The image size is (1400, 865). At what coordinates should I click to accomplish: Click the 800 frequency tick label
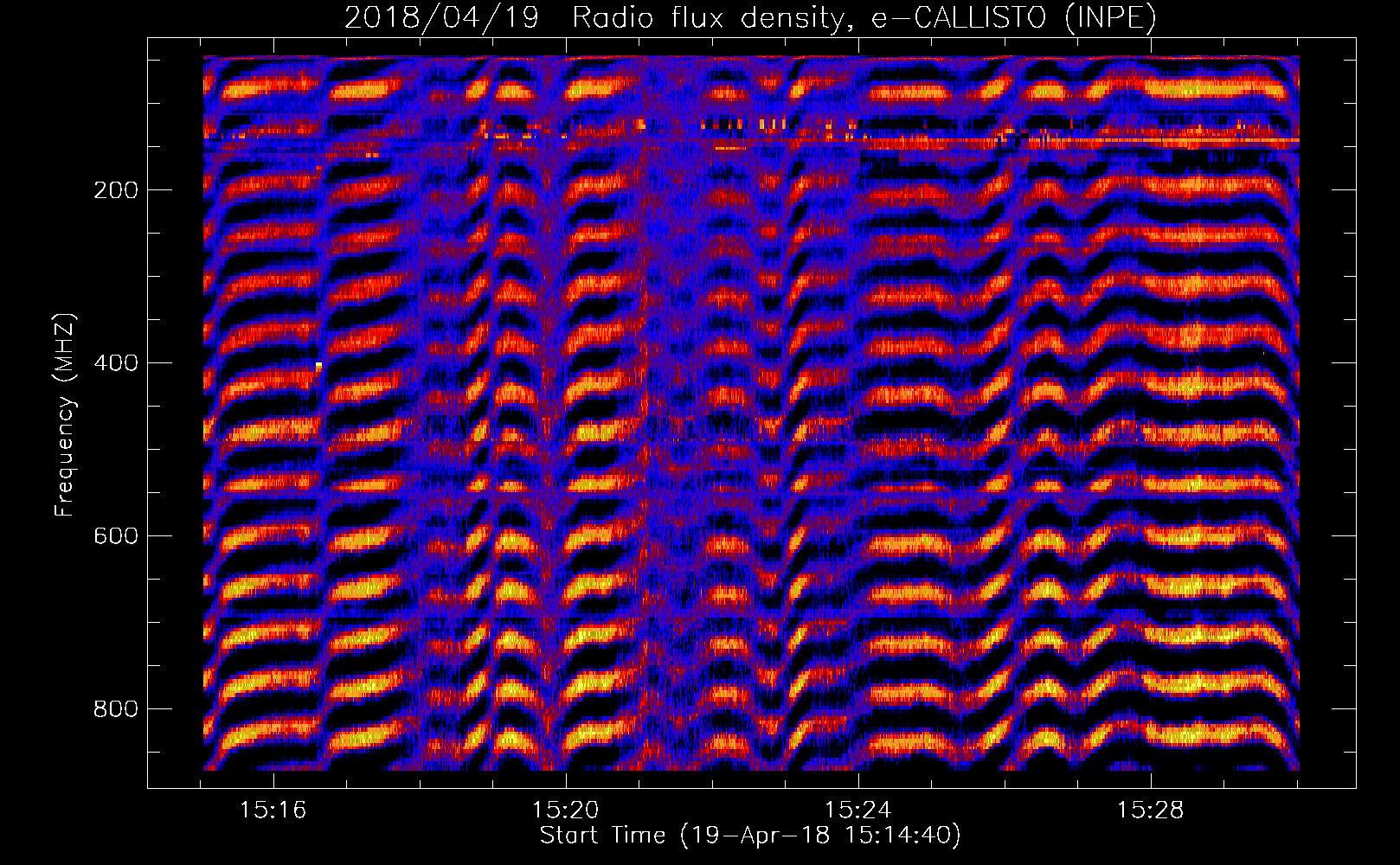(115, 709)
